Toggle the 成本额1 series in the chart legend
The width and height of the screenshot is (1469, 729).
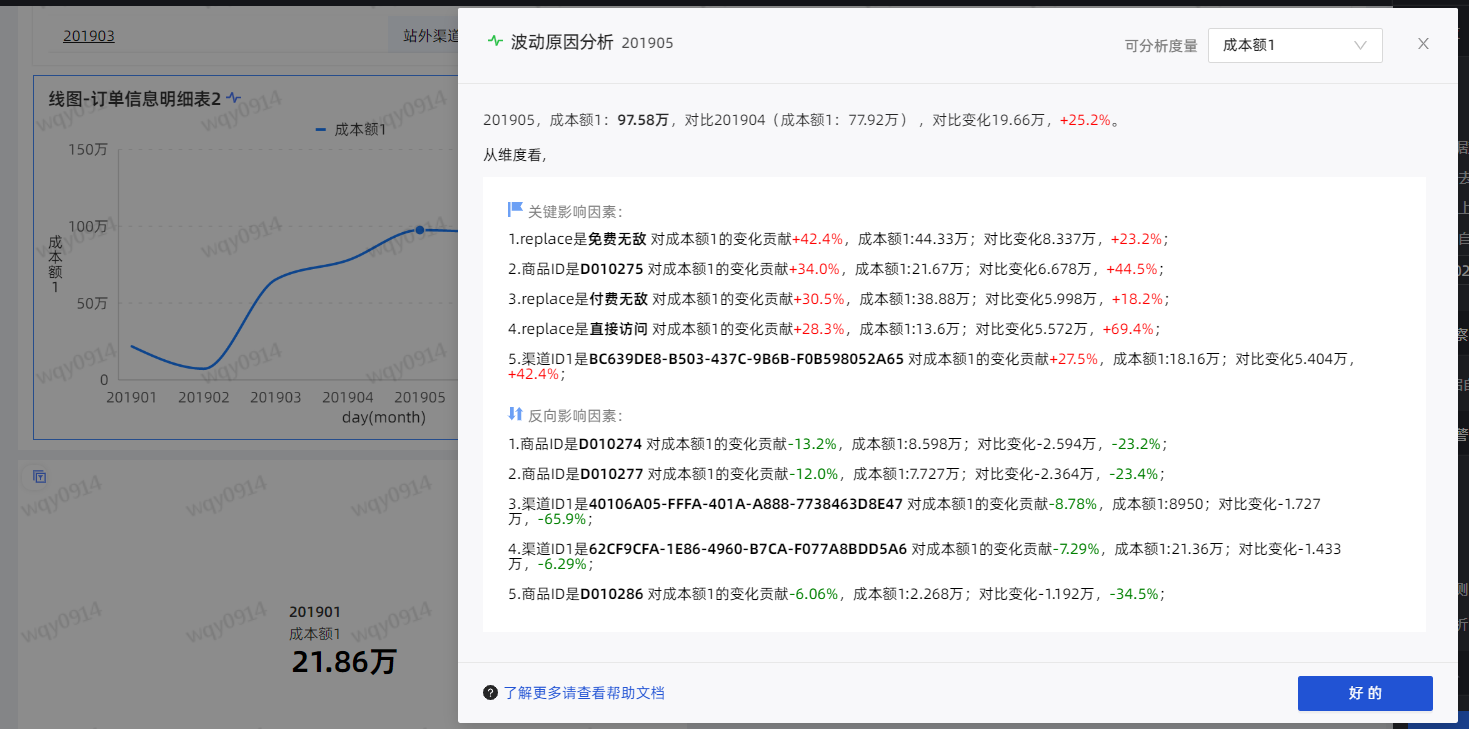tap(350, 129)
